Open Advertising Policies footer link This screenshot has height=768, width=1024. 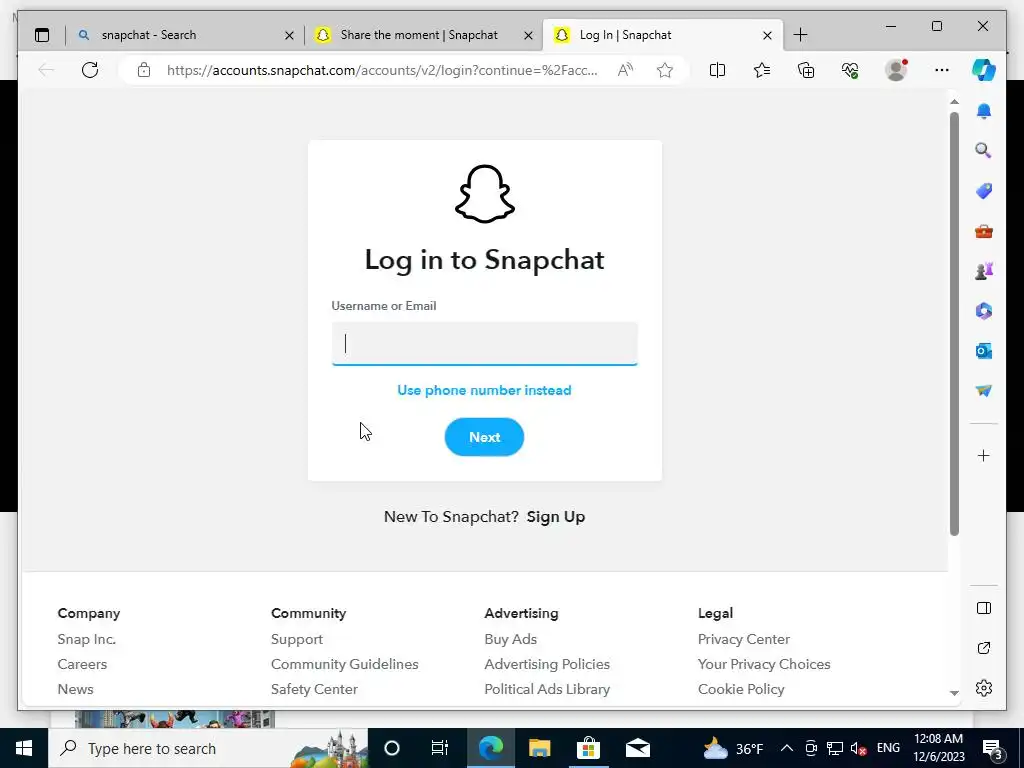547,664
